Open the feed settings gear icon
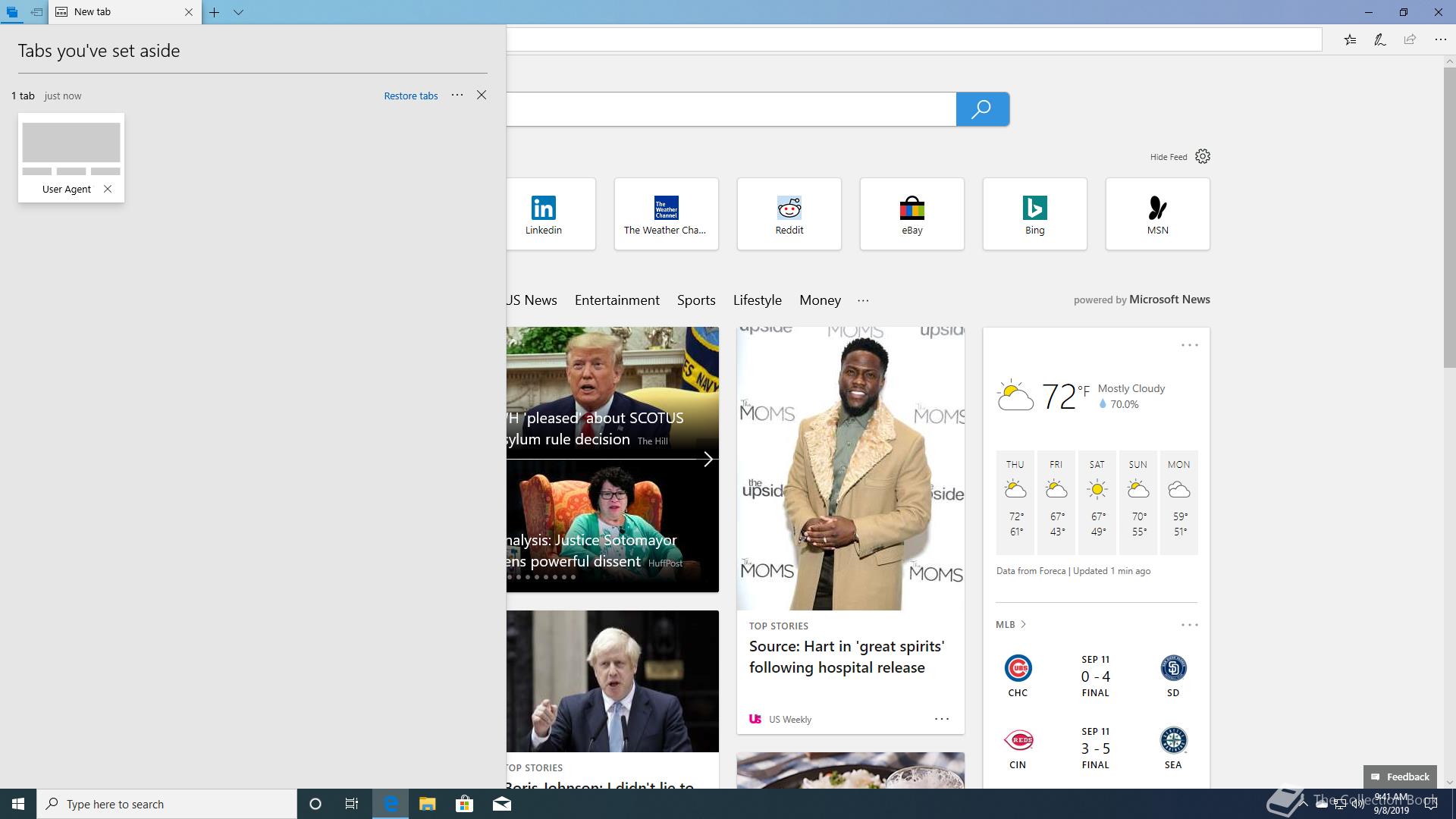1456x819 pixels. click(x=1203, y=156)
